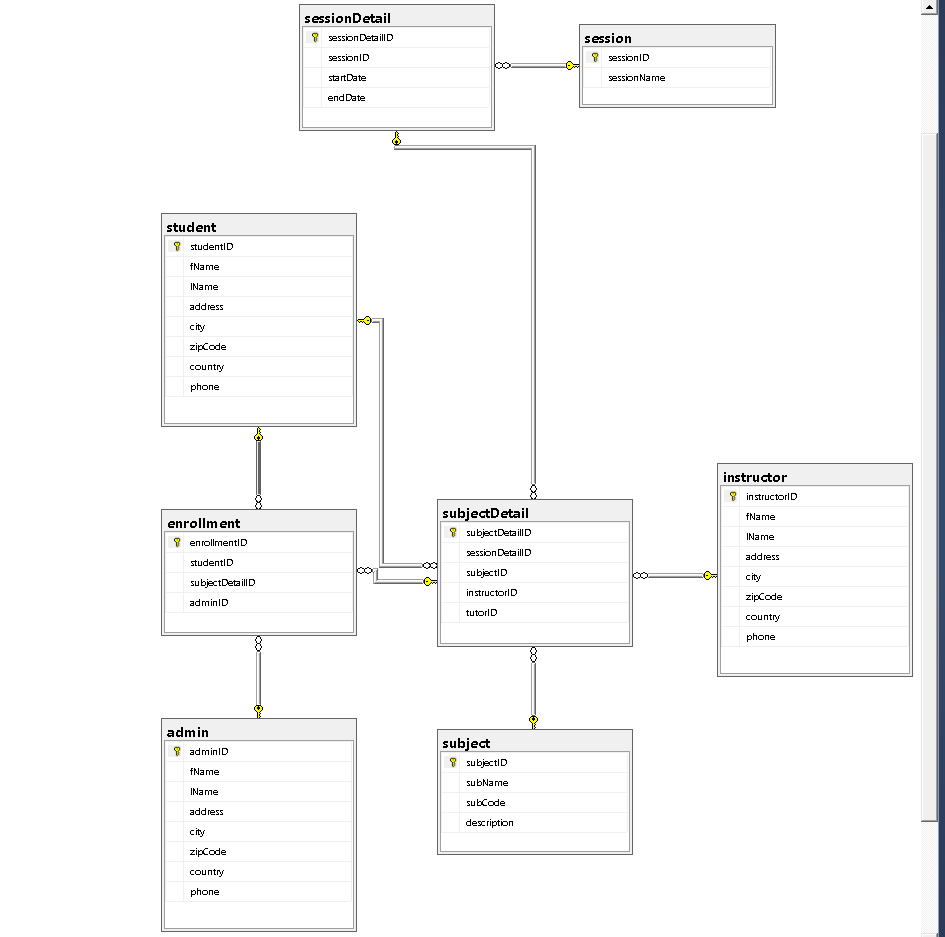The width and height of the screenshot is (945, 937).
Task: Select the subName column in subject table
Action: (485, 782)
